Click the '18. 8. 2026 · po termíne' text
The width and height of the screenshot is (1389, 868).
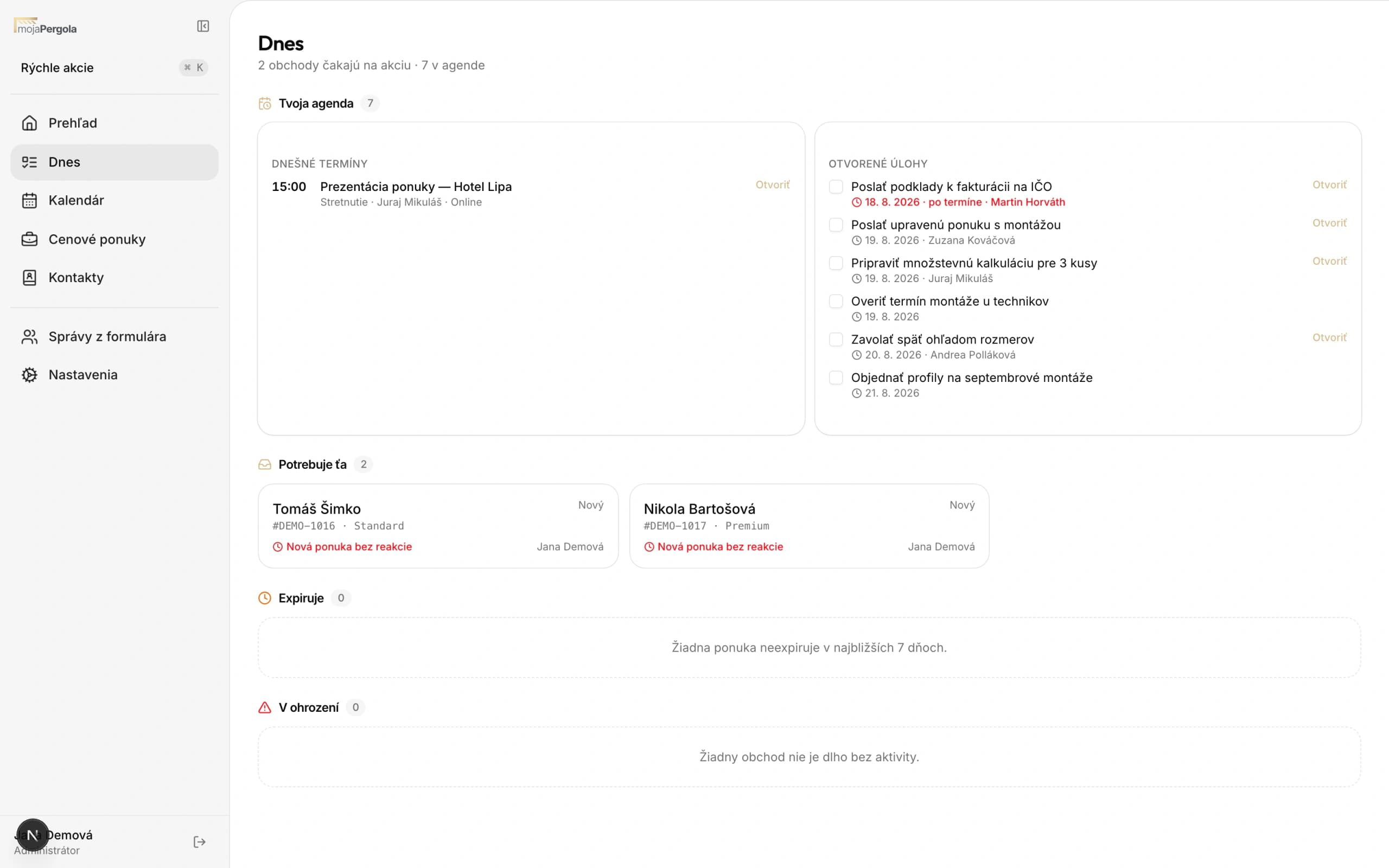[923, 202]
